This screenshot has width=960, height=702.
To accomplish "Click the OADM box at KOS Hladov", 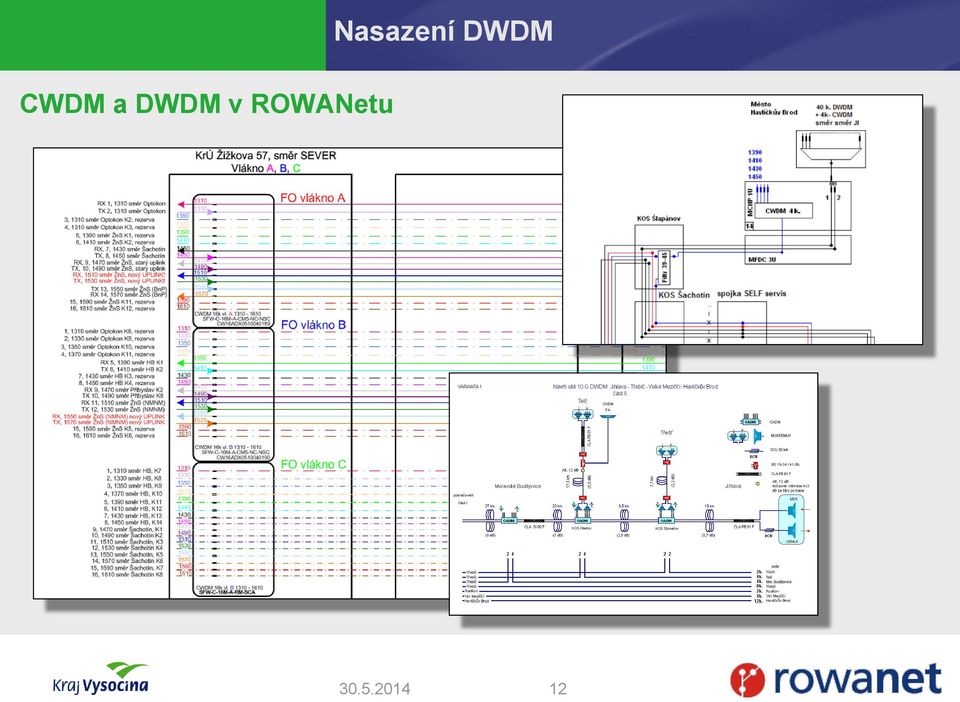I will (582, 520).
